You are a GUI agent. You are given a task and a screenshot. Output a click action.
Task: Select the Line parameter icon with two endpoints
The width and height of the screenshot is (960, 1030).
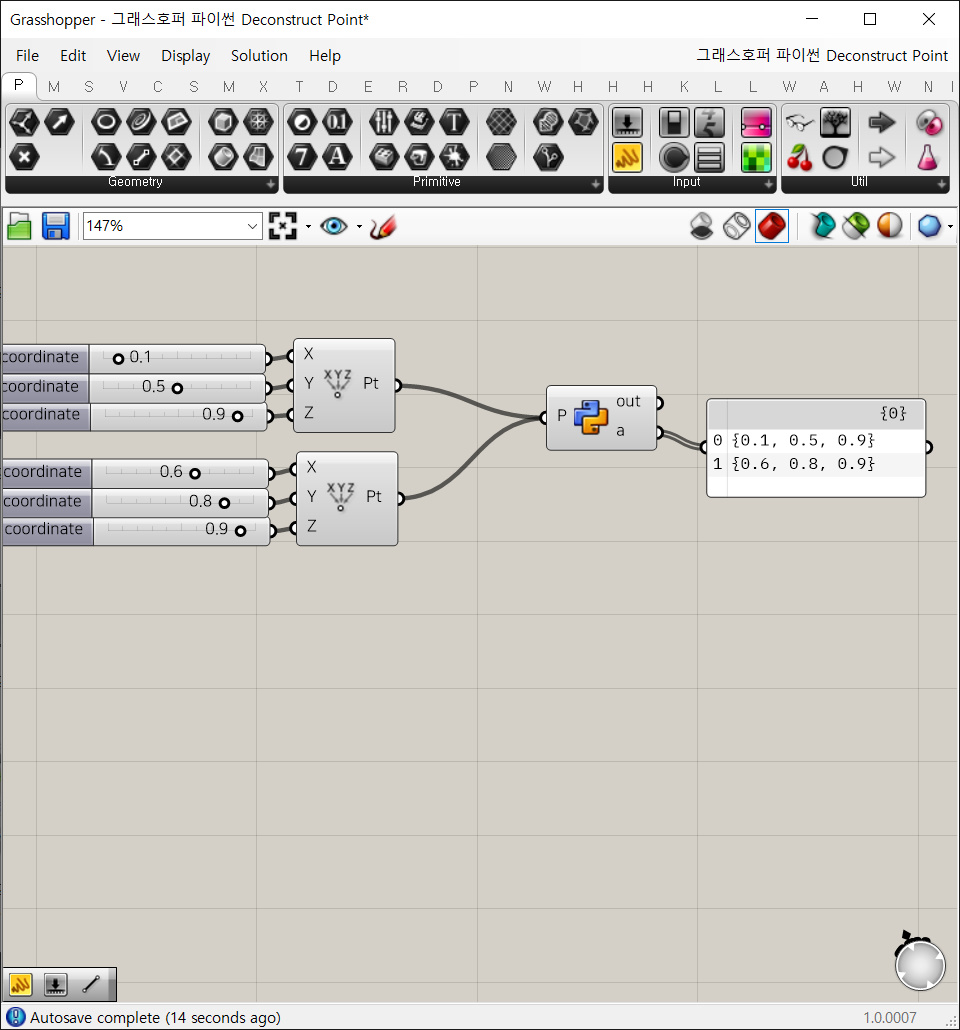141,157
